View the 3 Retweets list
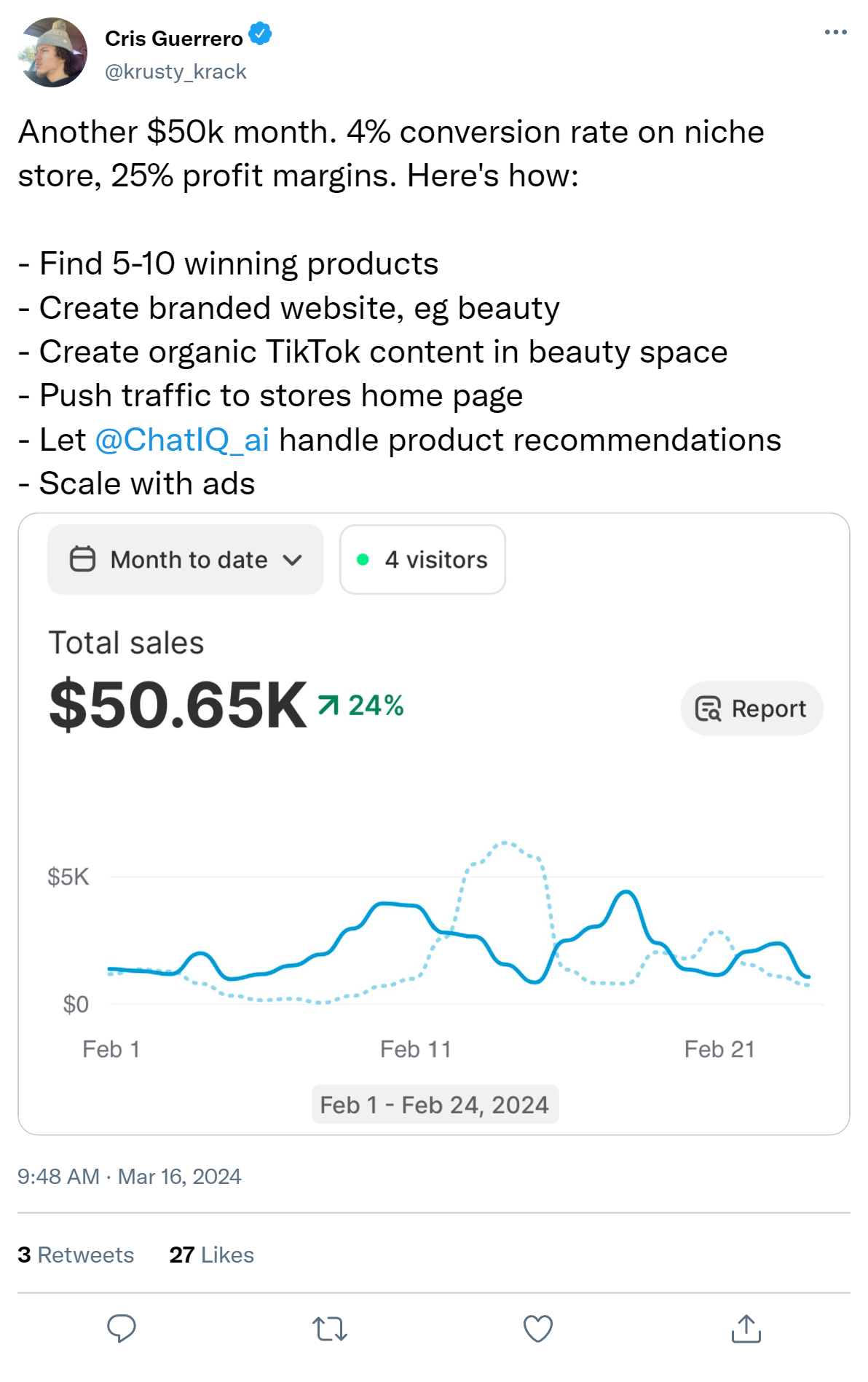This screenshot has width=868, height=1382. (76, 1255)
